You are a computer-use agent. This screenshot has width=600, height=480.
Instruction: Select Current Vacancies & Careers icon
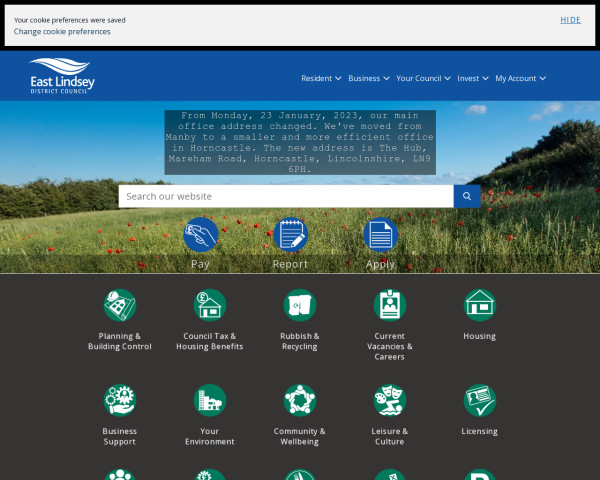[x=390, y=305]
